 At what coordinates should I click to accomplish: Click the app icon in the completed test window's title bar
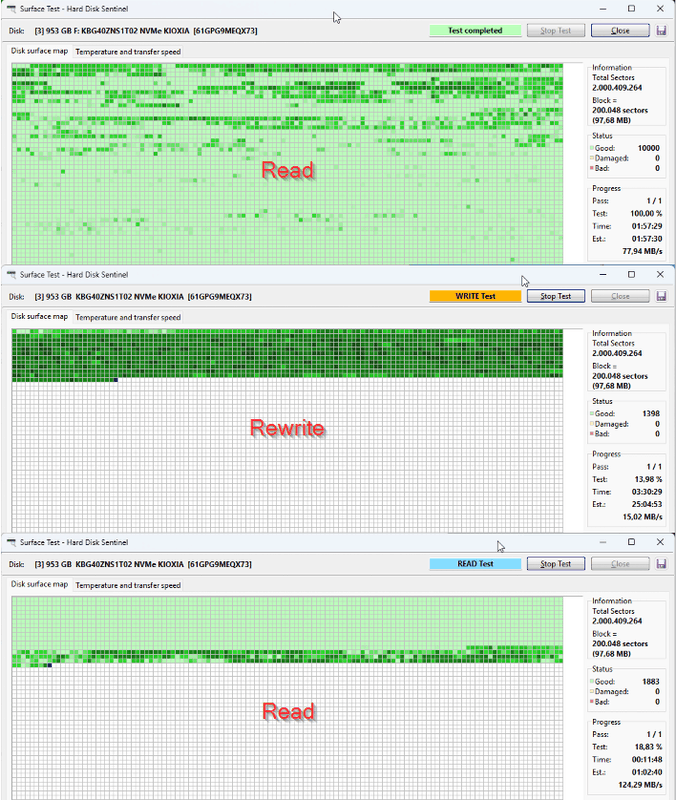click(11, 9)
